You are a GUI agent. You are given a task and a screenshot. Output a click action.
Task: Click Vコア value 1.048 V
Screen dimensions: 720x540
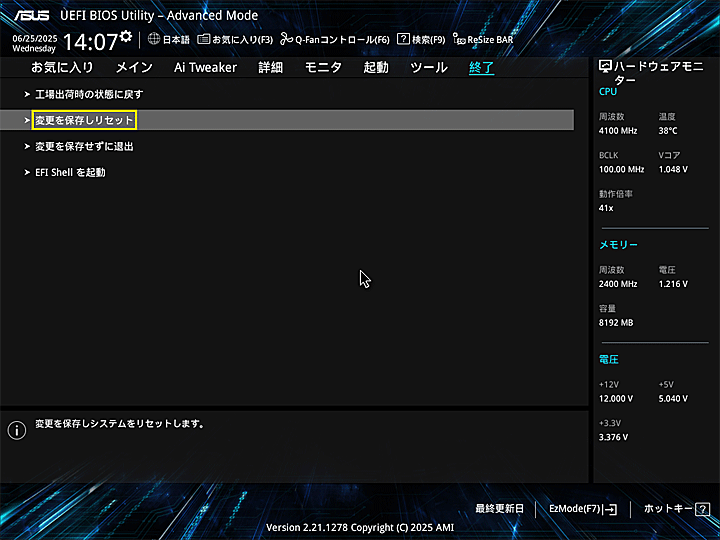pos(673,169)
